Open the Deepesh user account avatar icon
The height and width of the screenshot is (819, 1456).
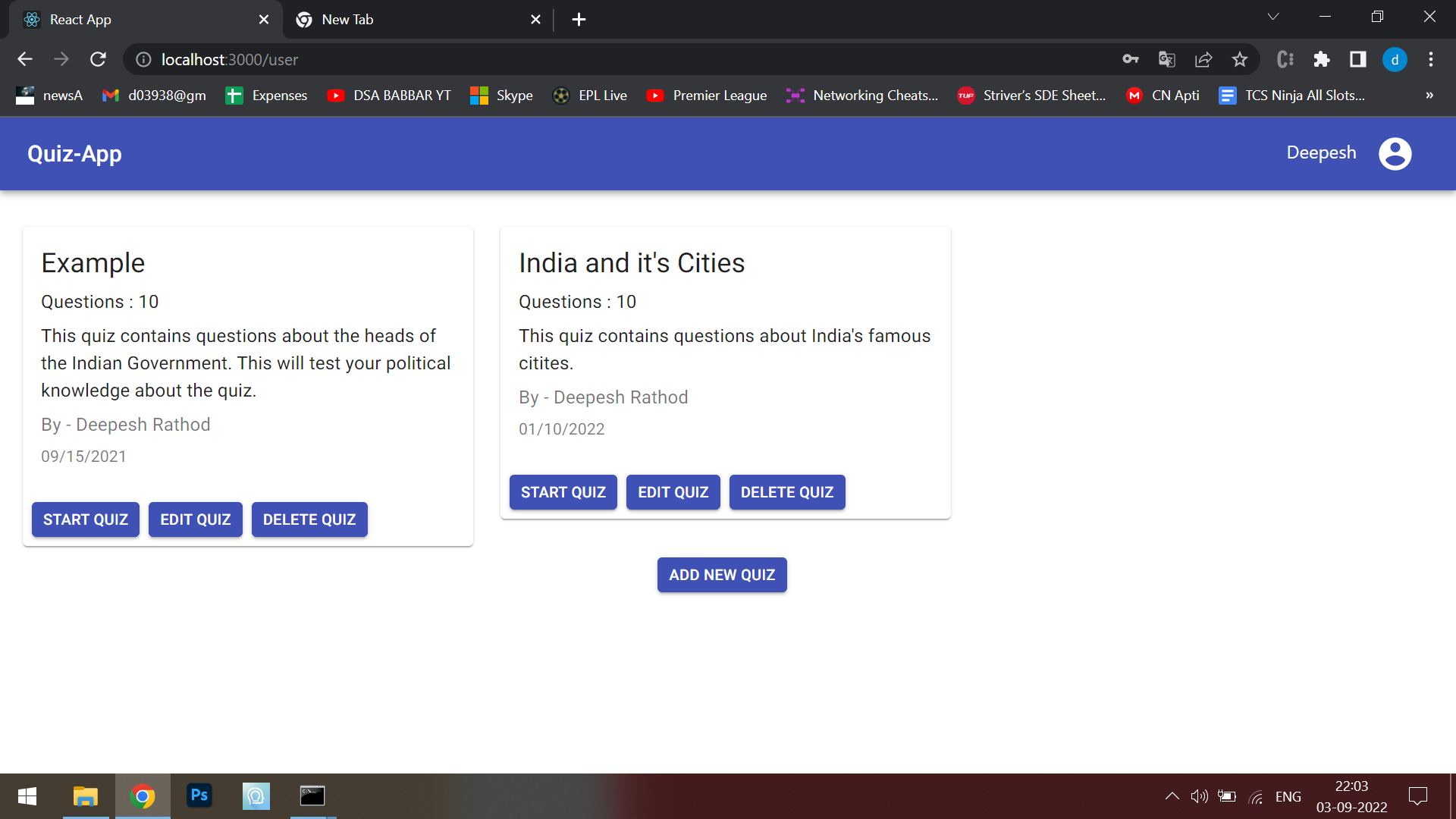(1395, 153)
